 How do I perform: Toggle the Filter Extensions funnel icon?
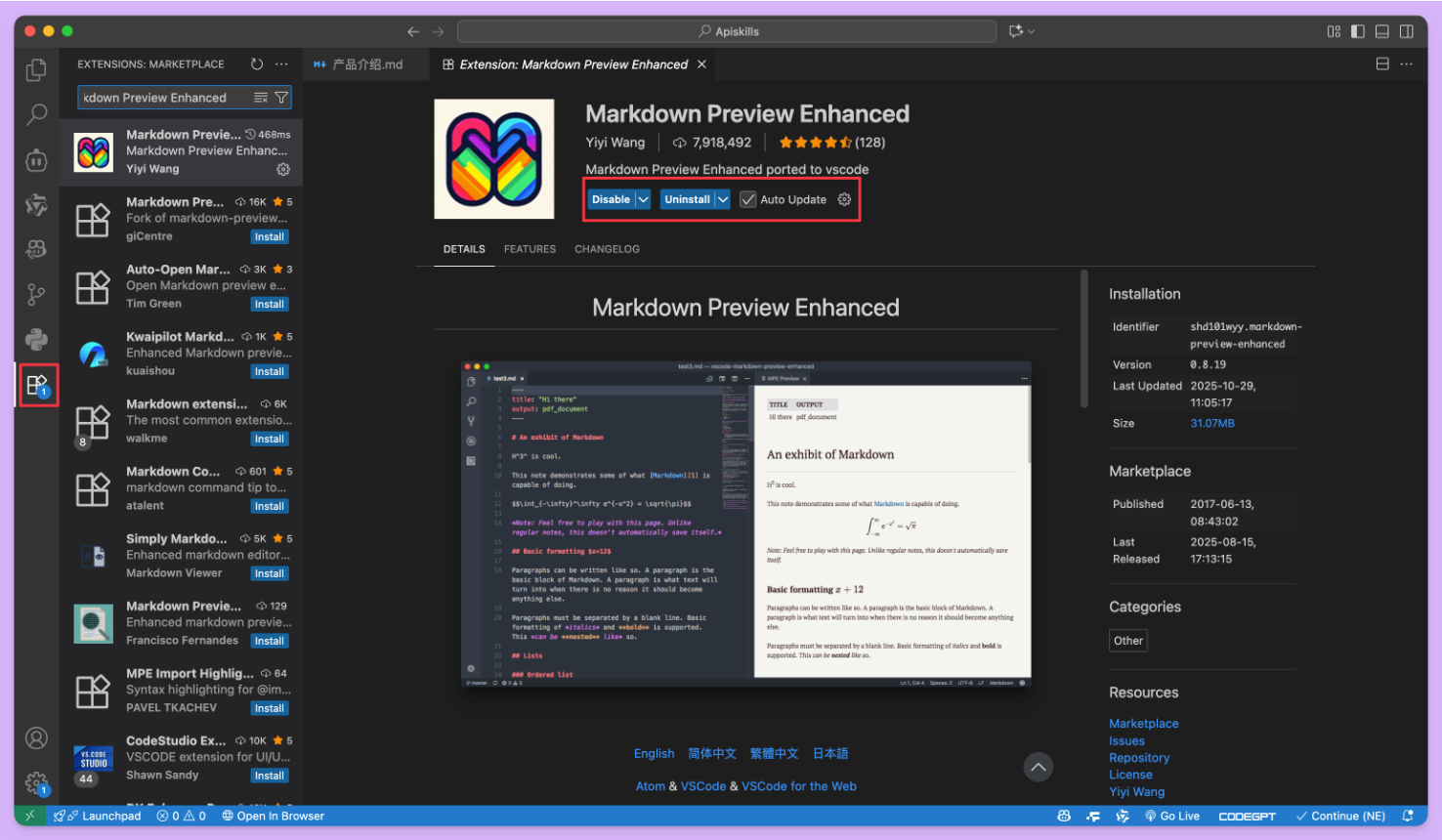(283, 97)
